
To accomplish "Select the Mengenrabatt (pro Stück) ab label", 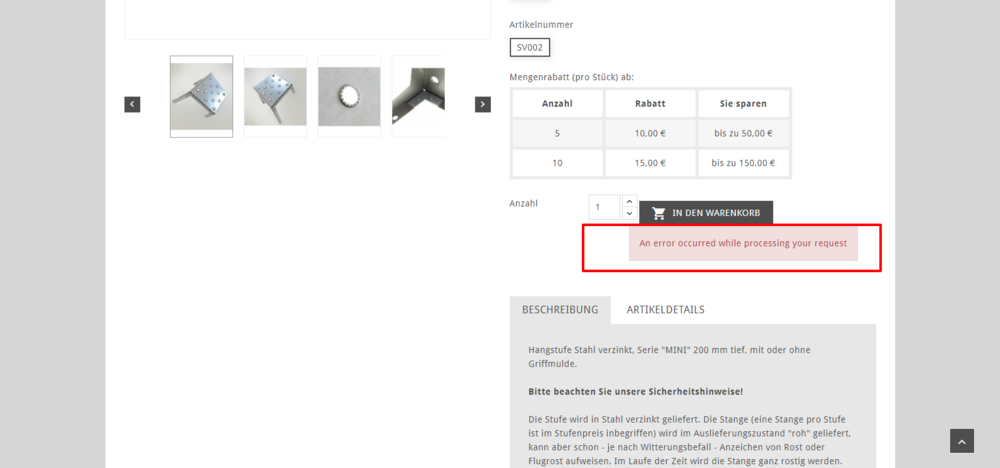I will (x=571, y=77).
